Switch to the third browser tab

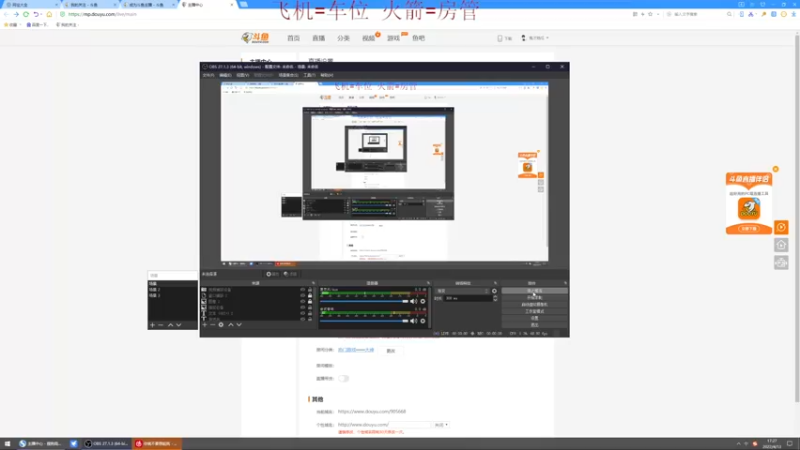click(x=147, y=5)
